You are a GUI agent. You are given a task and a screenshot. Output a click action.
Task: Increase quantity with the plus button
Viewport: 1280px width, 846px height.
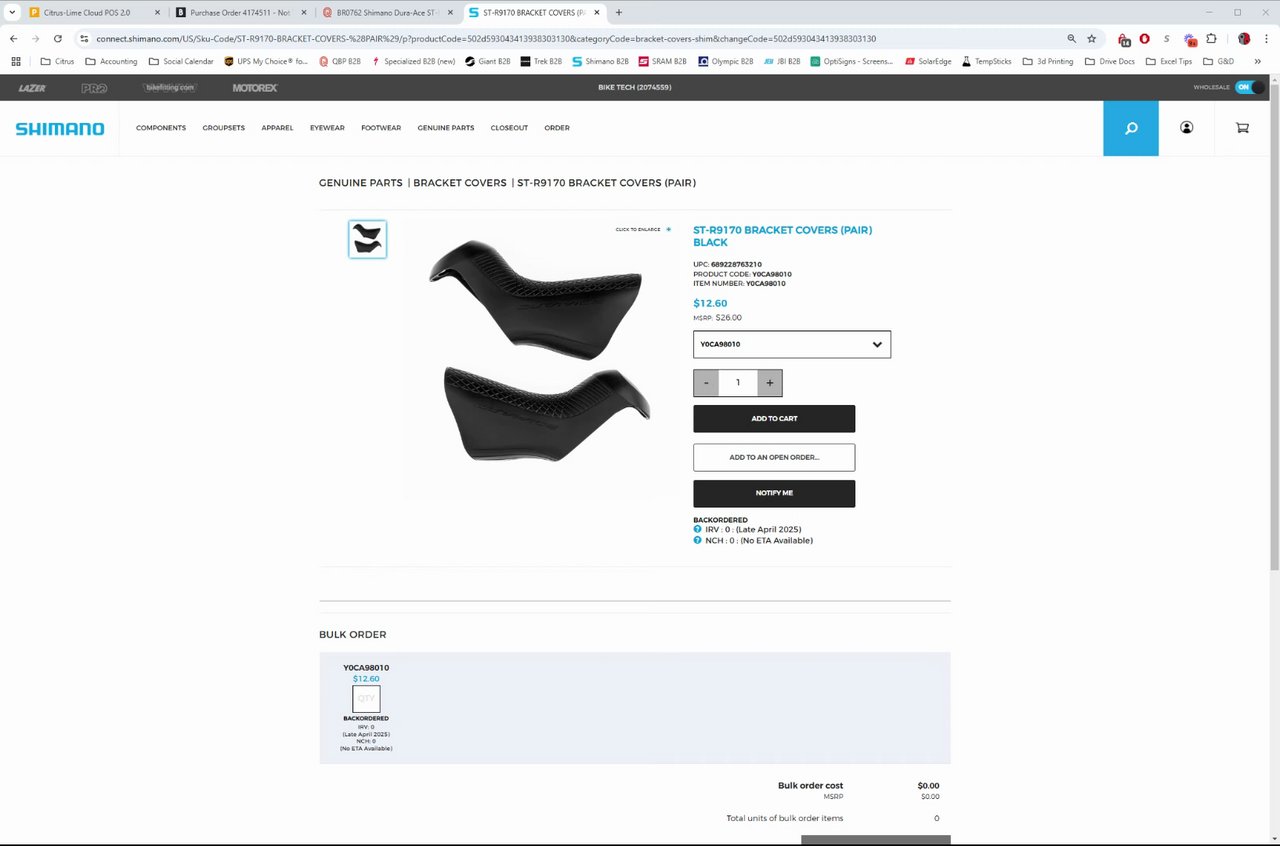[770, 383]
